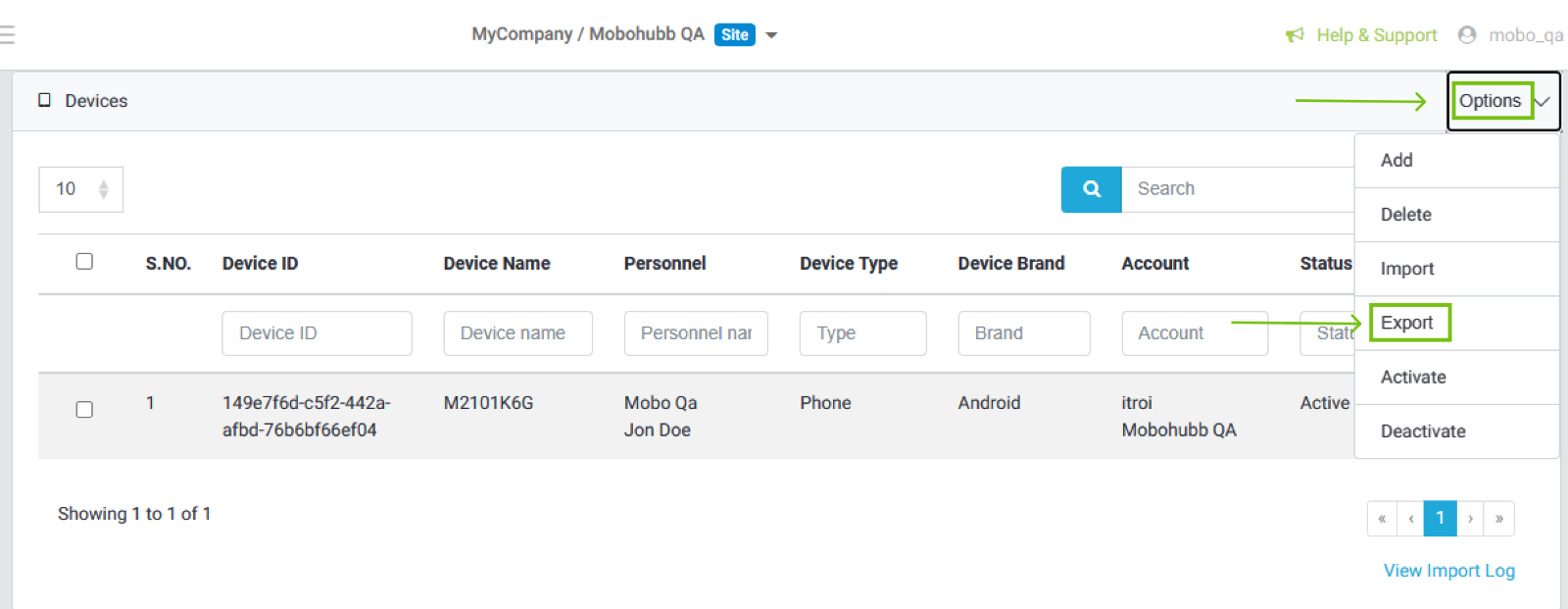Click the hamburger menu icon
1568x609 pixels.
click(7, 35)
